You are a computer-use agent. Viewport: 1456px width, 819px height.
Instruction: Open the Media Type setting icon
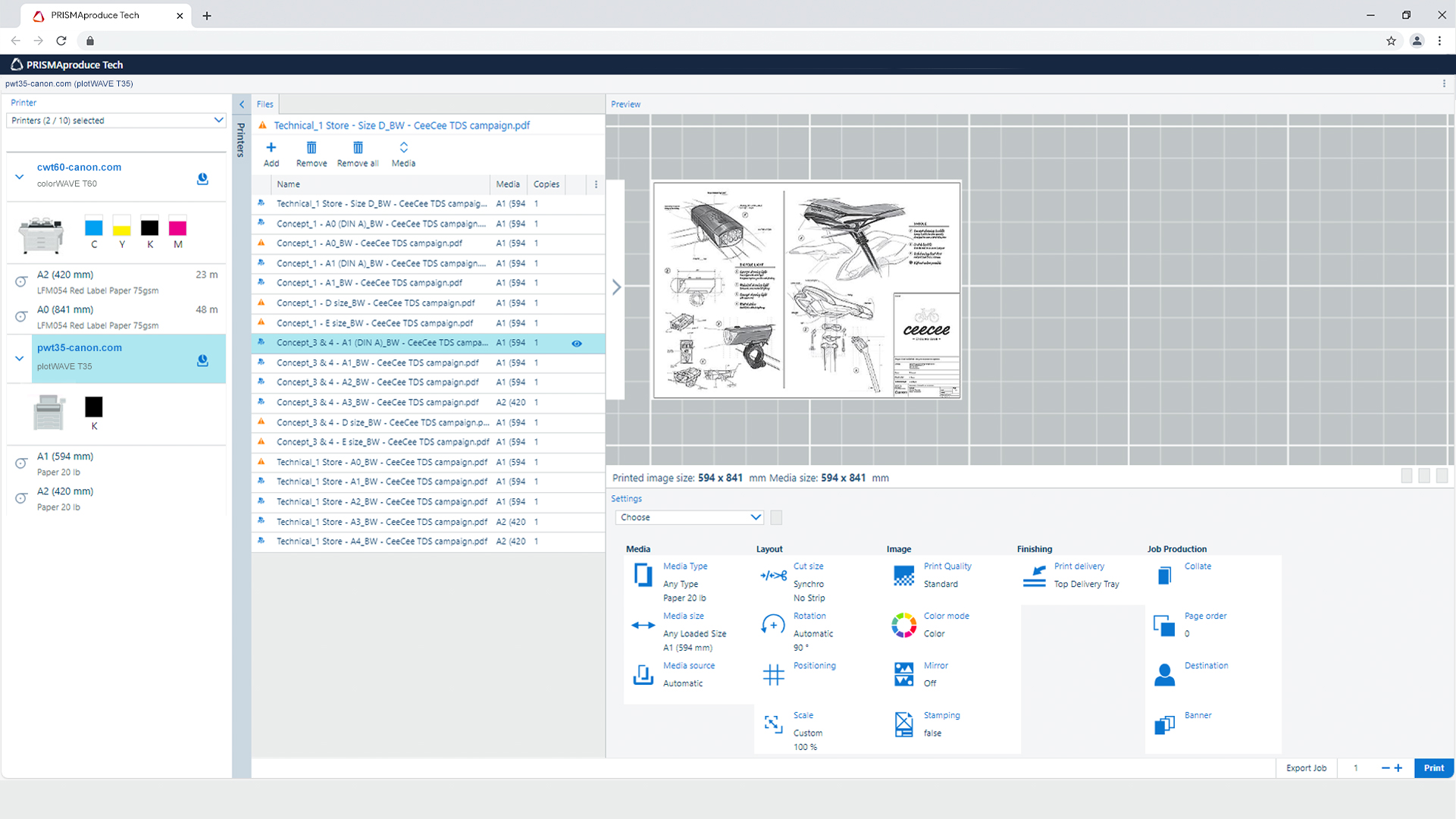coord(643,575)
